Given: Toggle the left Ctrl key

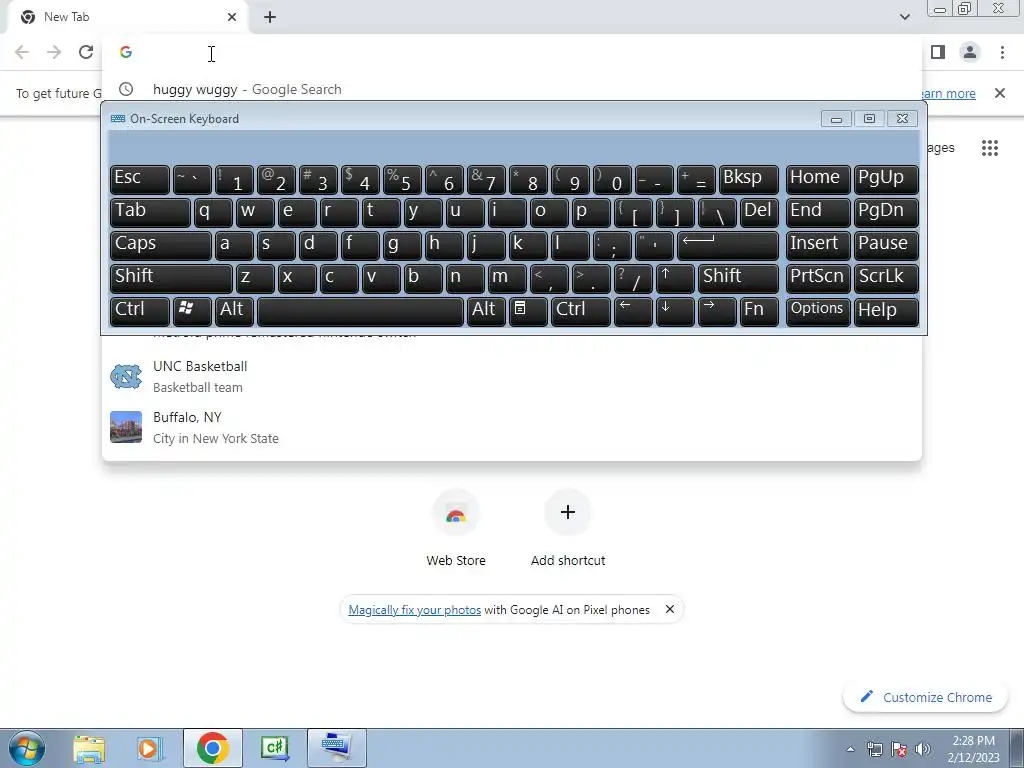Looking at the screenshot, I should (140, 312).
